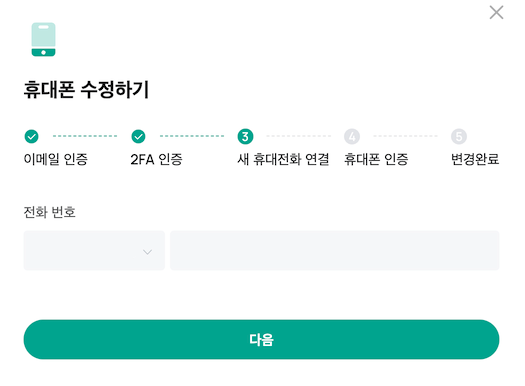Viewport: 525px width, 386px height.
Task: Click the 이메일 인증 checkmark step icon
Action: coord(31,136)
